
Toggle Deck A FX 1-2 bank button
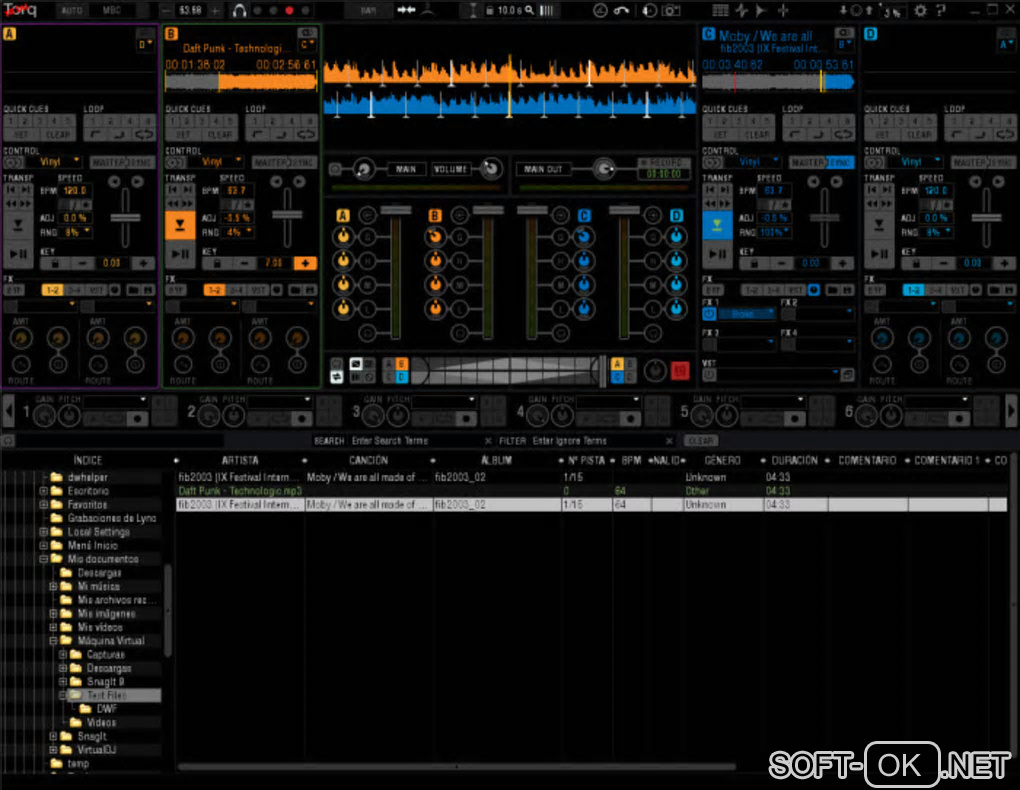click(52, 290)
